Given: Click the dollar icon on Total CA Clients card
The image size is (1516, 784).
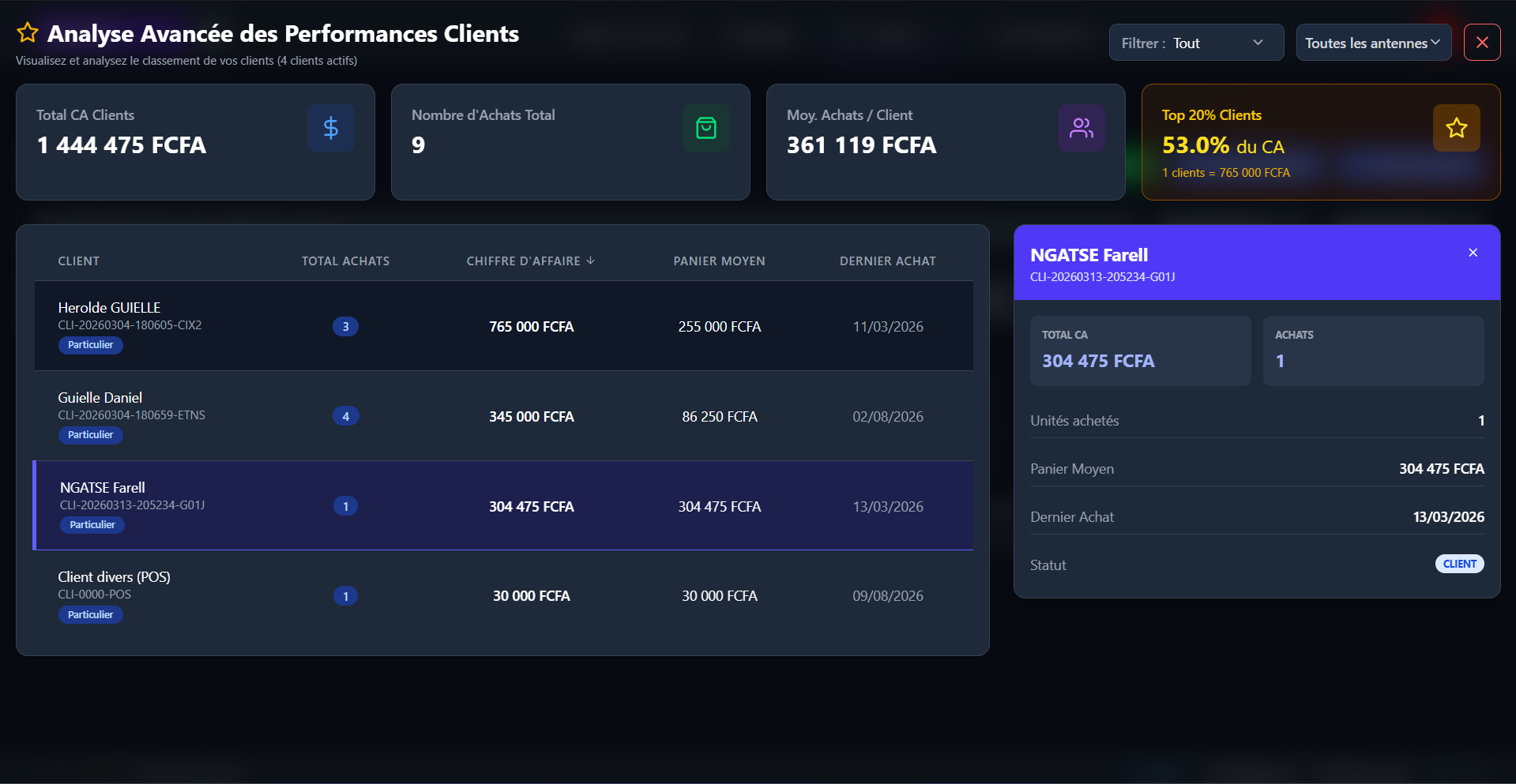Looking at the screenshot, I should pos(331,128).
